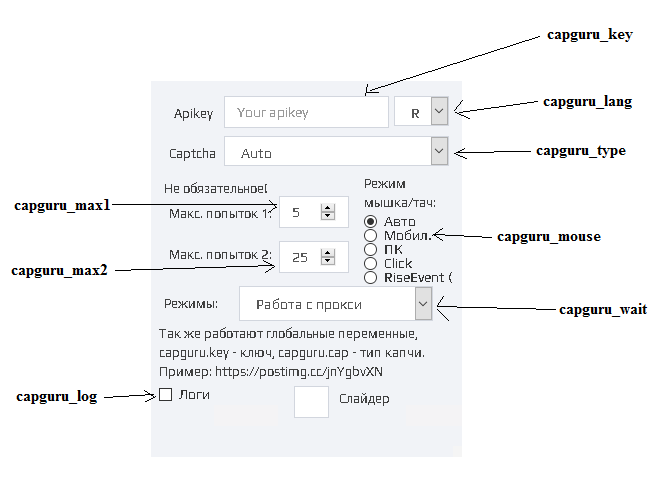Click the Макс. попыток 1 value field
The width and height of the screenshot is (660, 482).
tap(300, 212)
